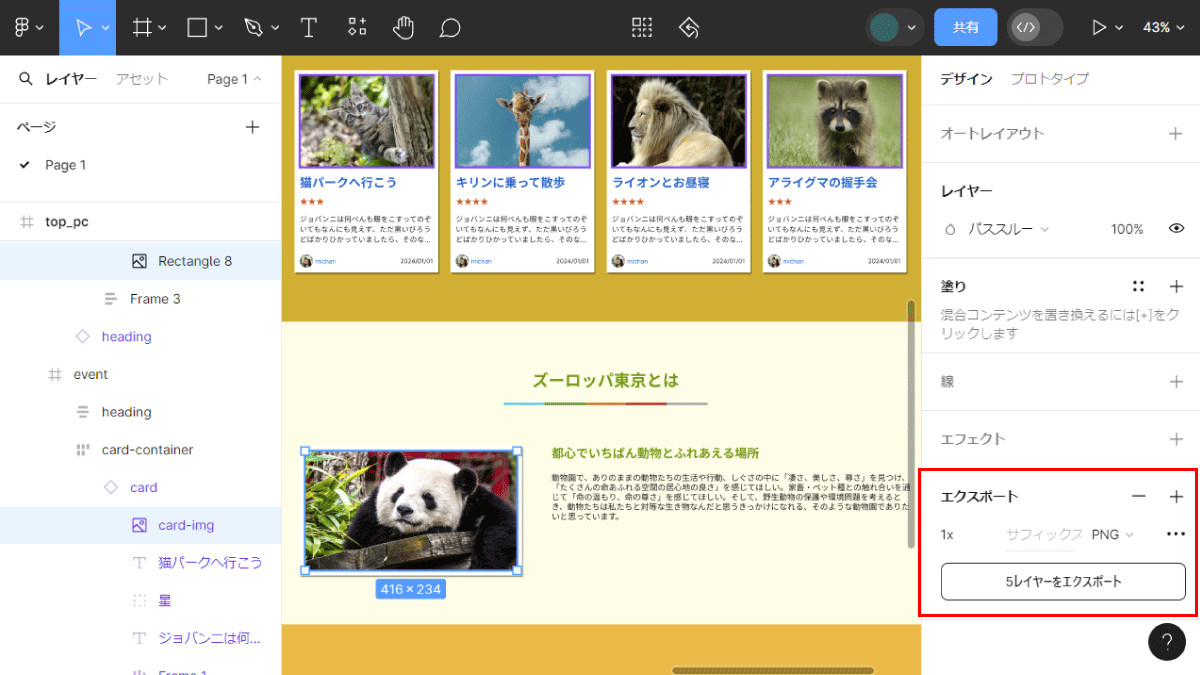
Task: Click the layers search magnifier icon
Action: 25,79
